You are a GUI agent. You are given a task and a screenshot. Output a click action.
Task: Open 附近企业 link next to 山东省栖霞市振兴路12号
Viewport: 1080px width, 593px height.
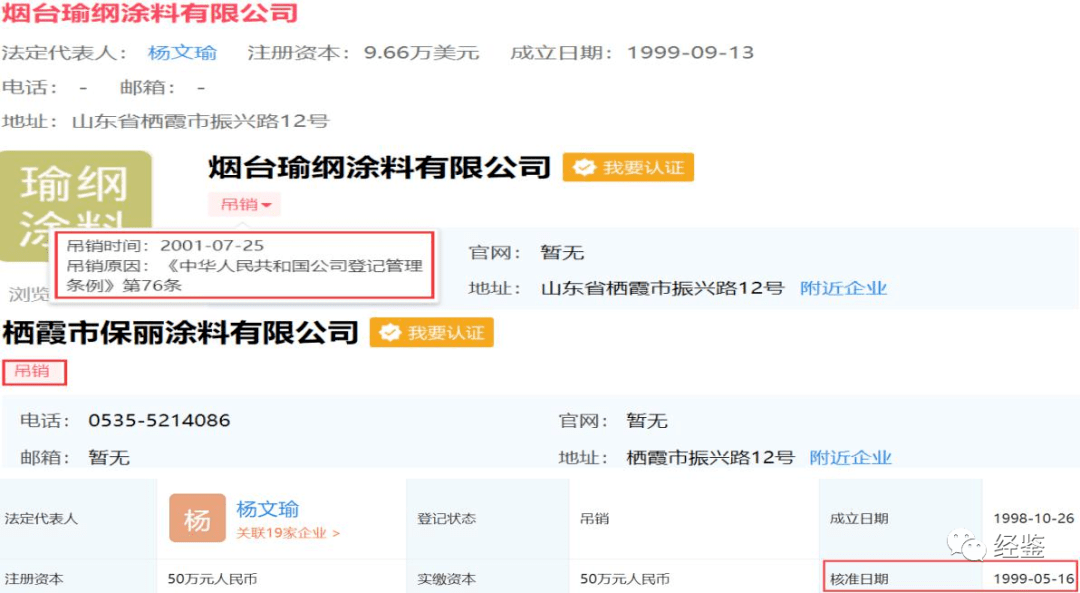(844, 288)
